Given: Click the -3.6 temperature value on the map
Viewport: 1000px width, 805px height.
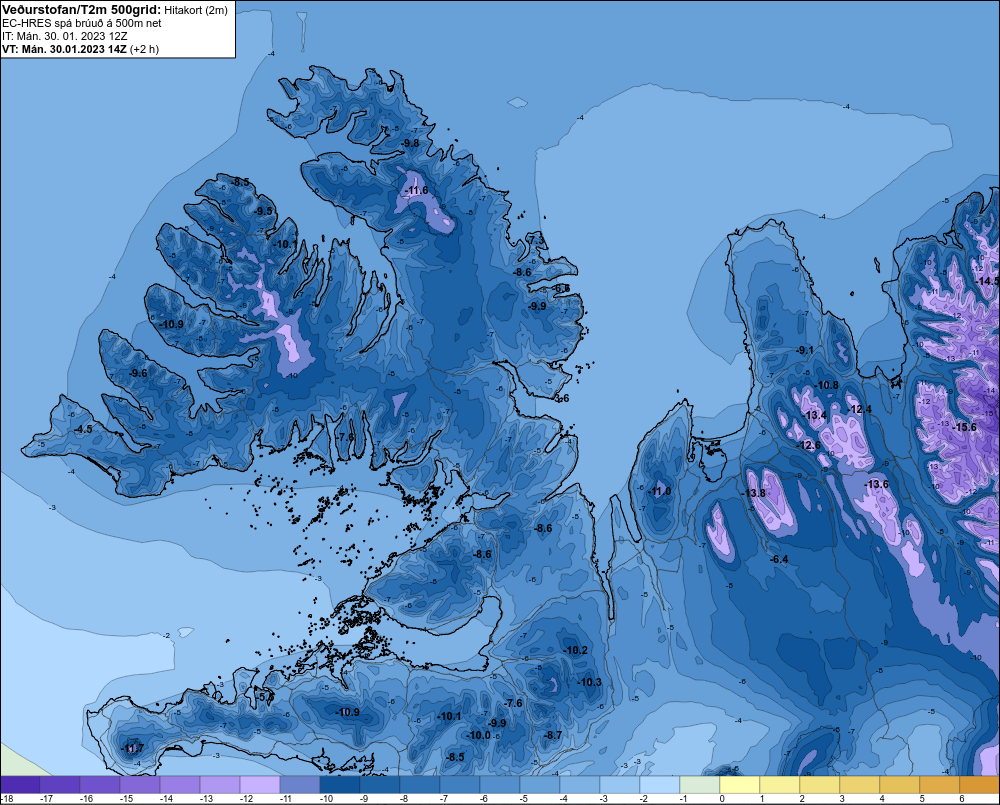Looking at the screenshot, I should pyautogui.click(x=561, y=399).
